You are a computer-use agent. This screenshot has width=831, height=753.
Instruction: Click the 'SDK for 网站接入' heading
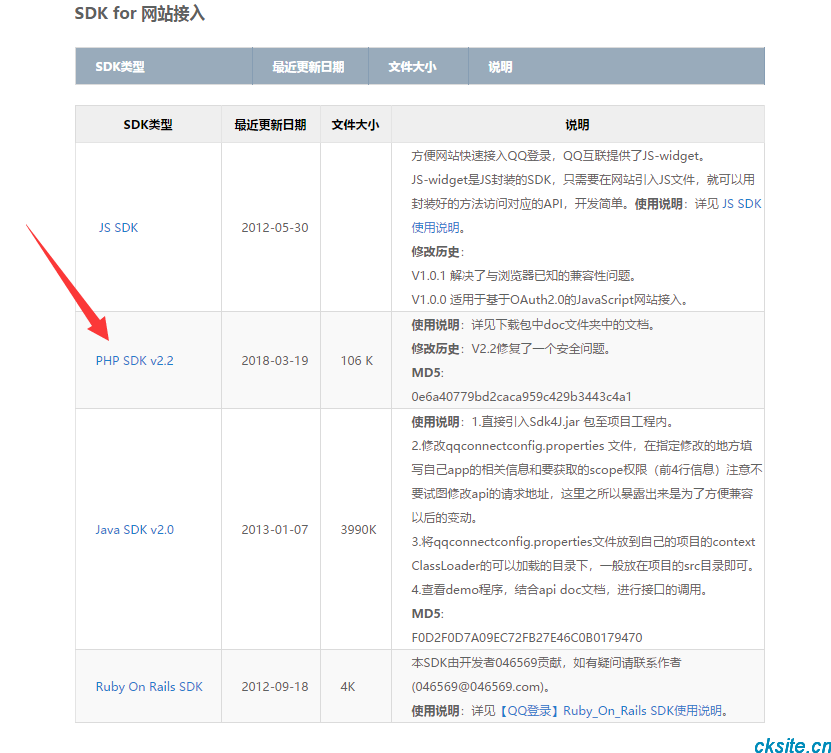139,13
